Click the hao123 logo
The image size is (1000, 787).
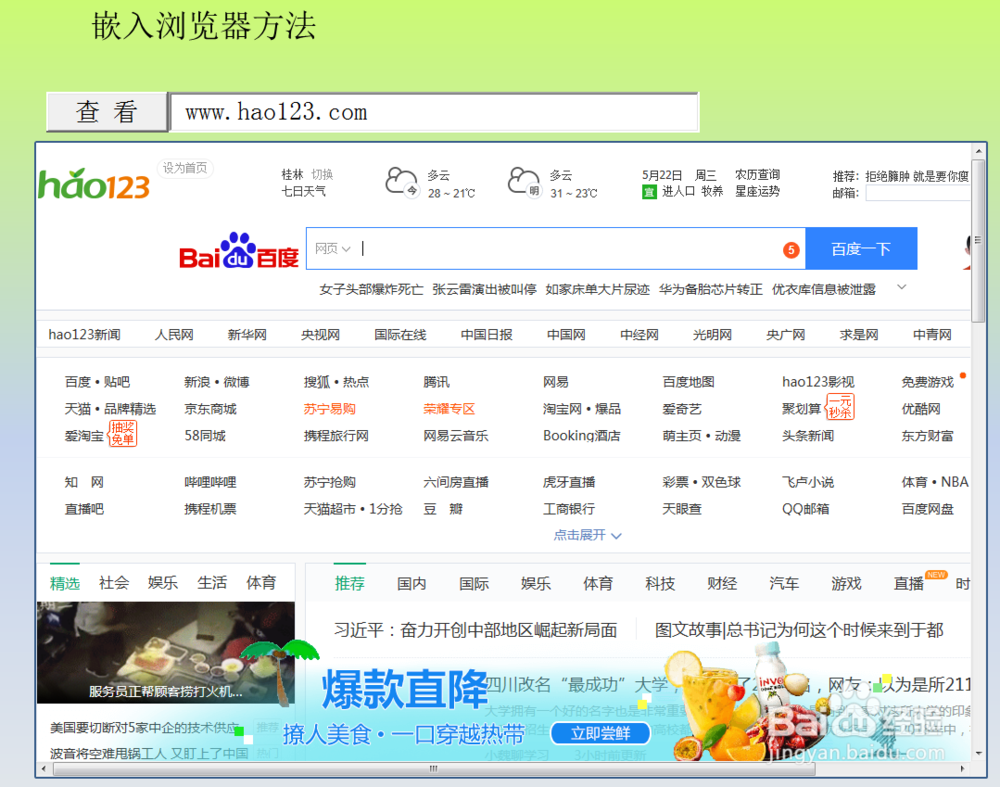click(x=92, y=184)
